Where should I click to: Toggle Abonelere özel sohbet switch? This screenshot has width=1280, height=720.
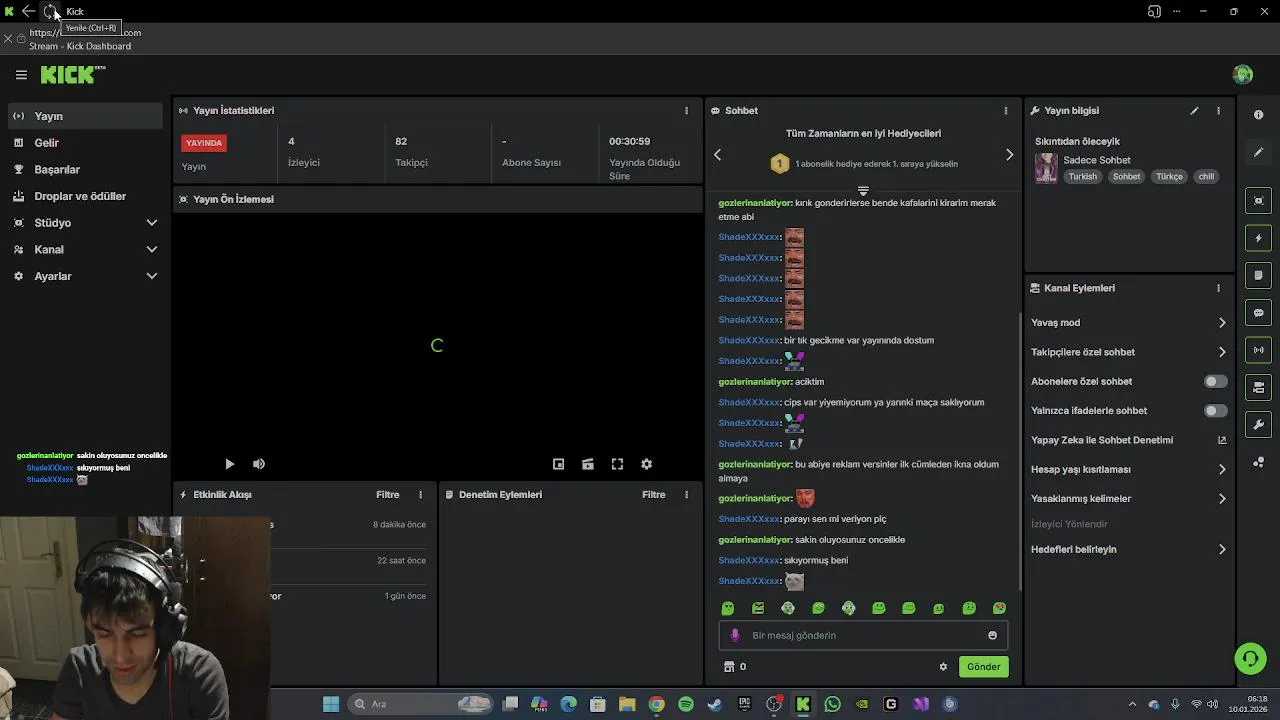pos(1215,381)
